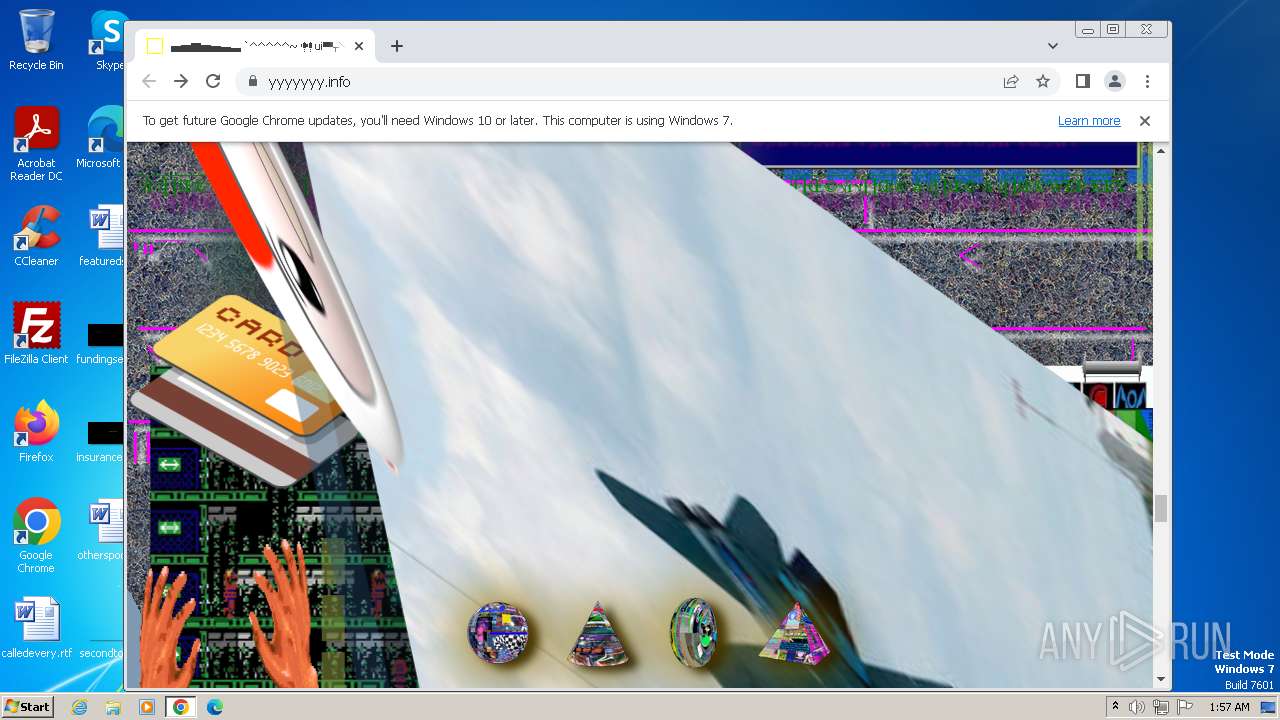Open the media player taskbar icon

click(x=146, y=707)
